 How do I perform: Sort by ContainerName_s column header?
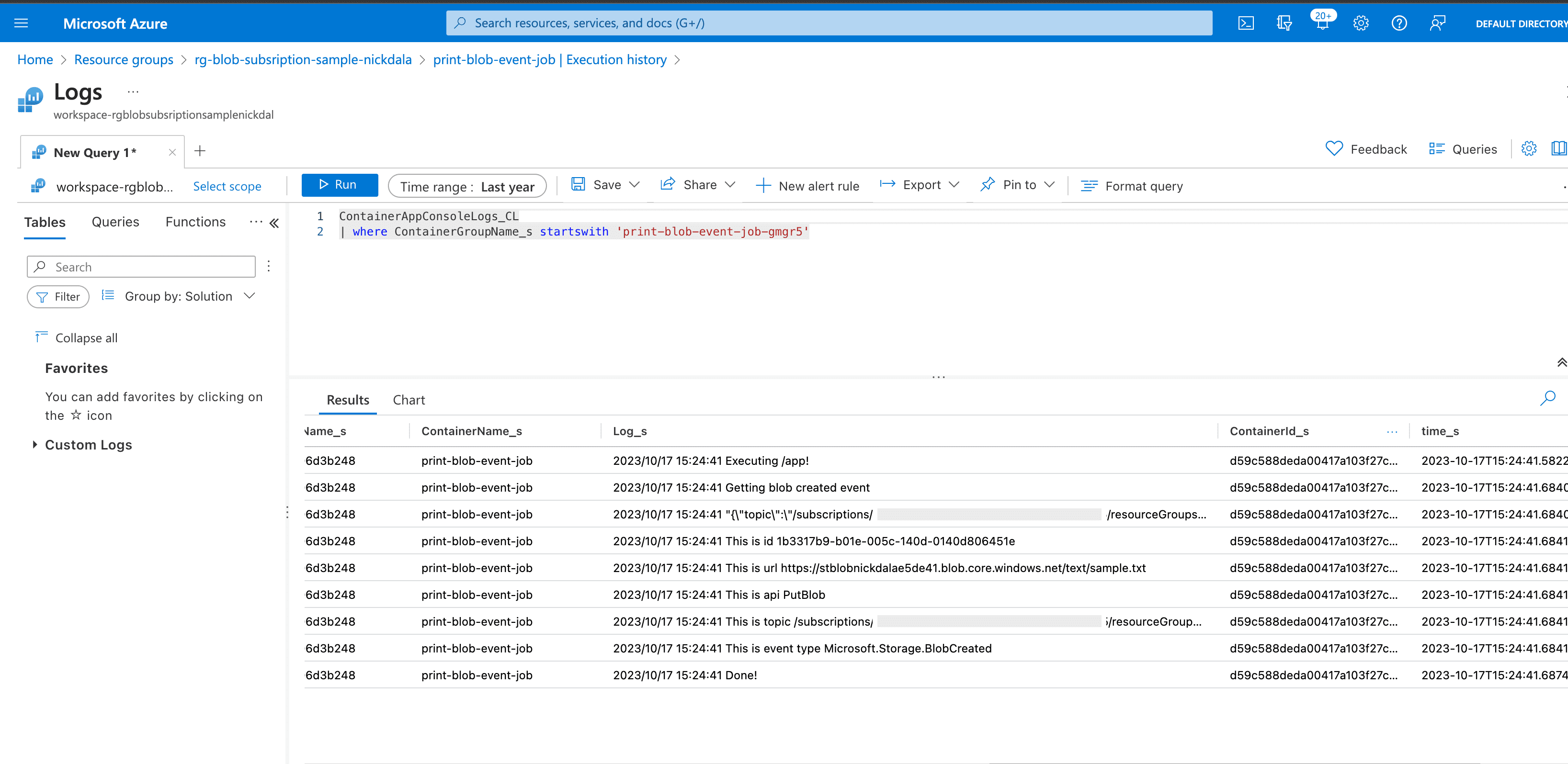coord(471,431)
